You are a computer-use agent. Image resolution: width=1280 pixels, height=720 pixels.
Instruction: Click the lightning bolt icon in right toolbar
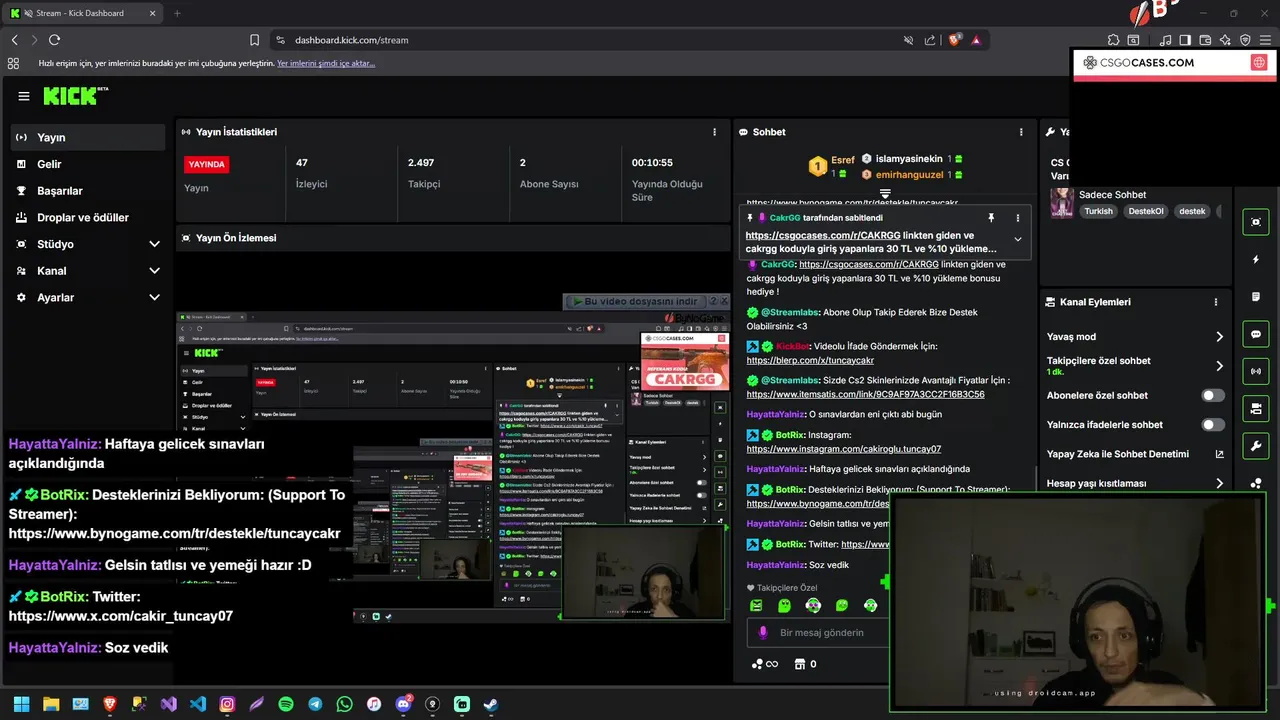[x=1256, y=260]
